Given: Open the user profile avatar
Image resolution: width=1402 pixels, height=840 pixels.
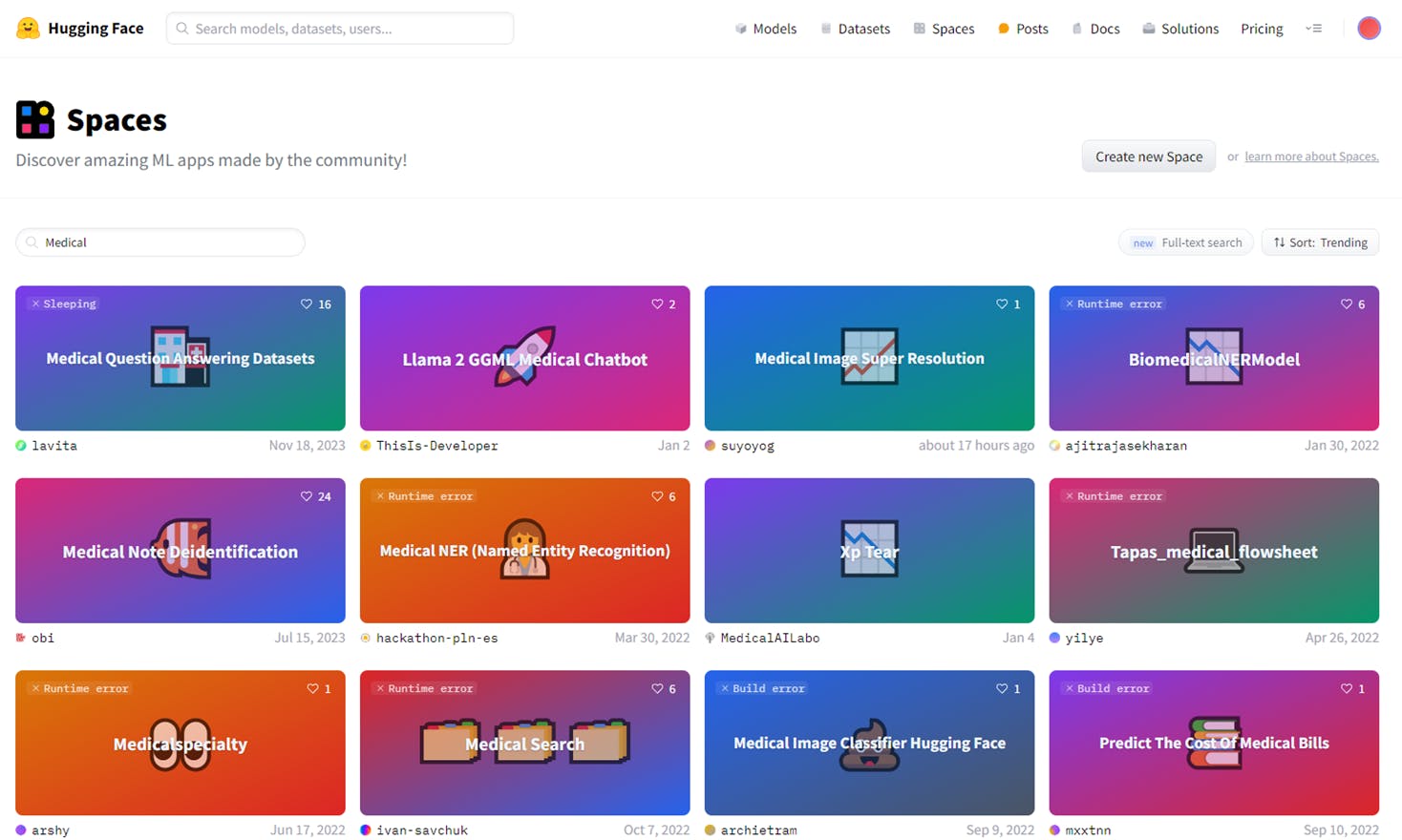Looking at the screenshot, I should click(x=1369, y=29).
